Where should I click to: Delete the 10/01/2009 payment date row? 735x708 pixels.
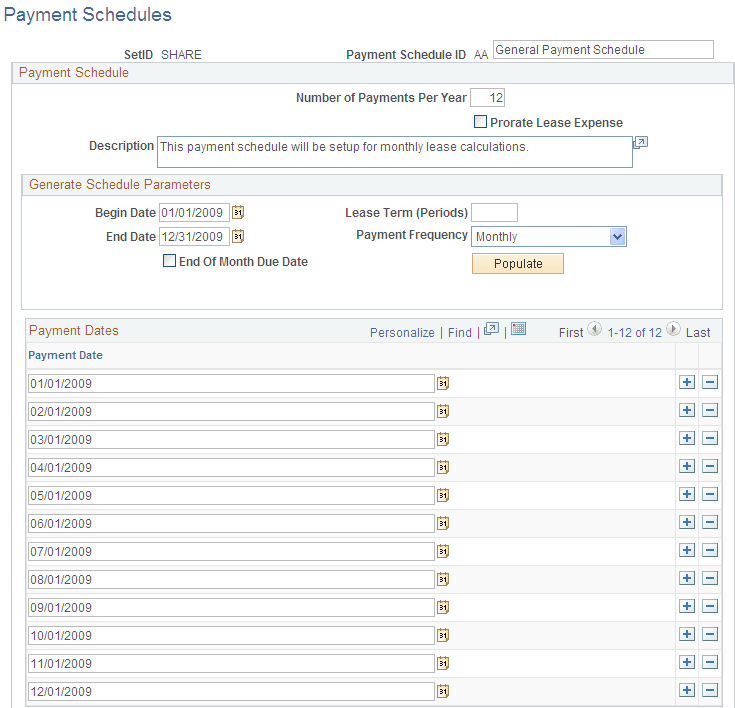(x=710, y=634)
